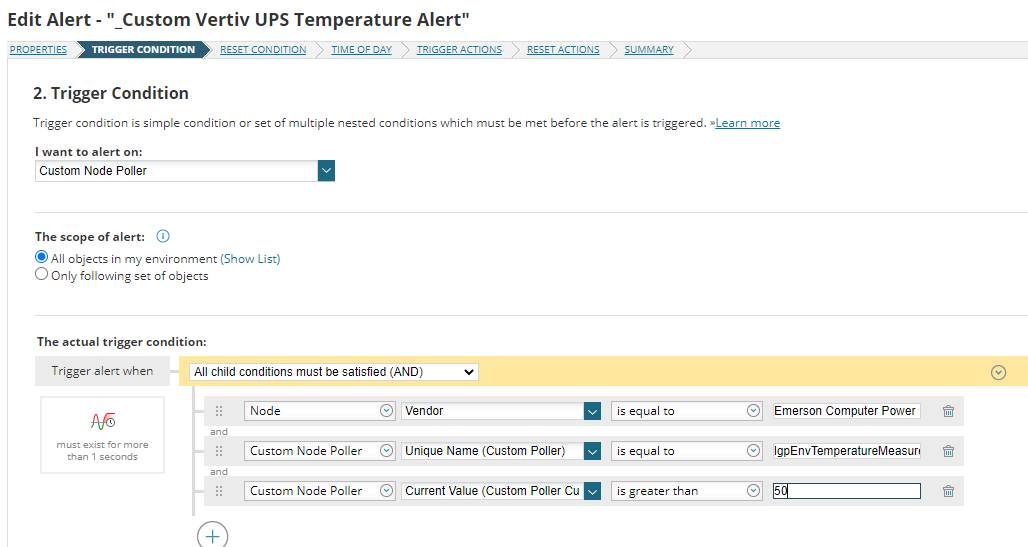Click the Learn more link
This screenshot has height=547, width=1028.
pos(747,123)
